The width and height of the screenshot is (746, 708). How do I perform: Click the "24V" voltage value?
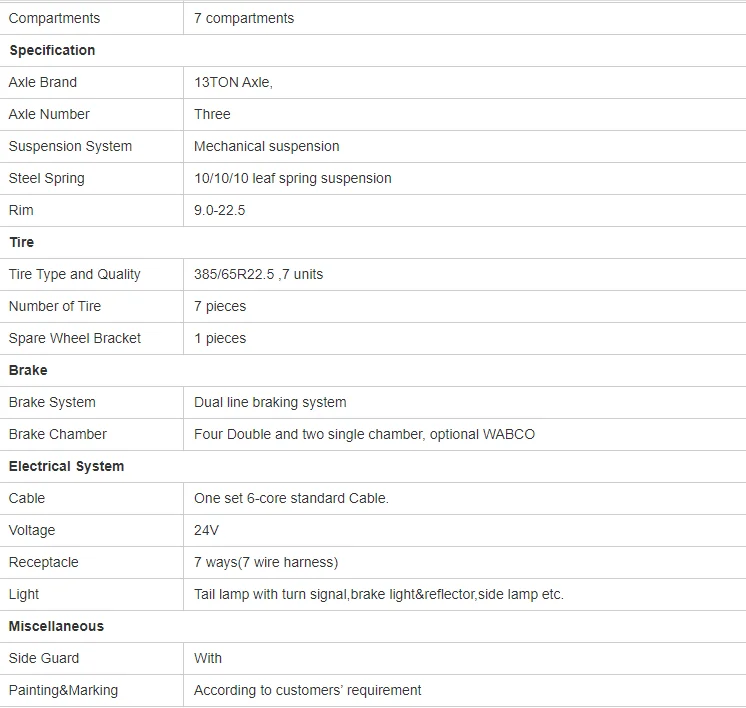click(x=206, y=530)
